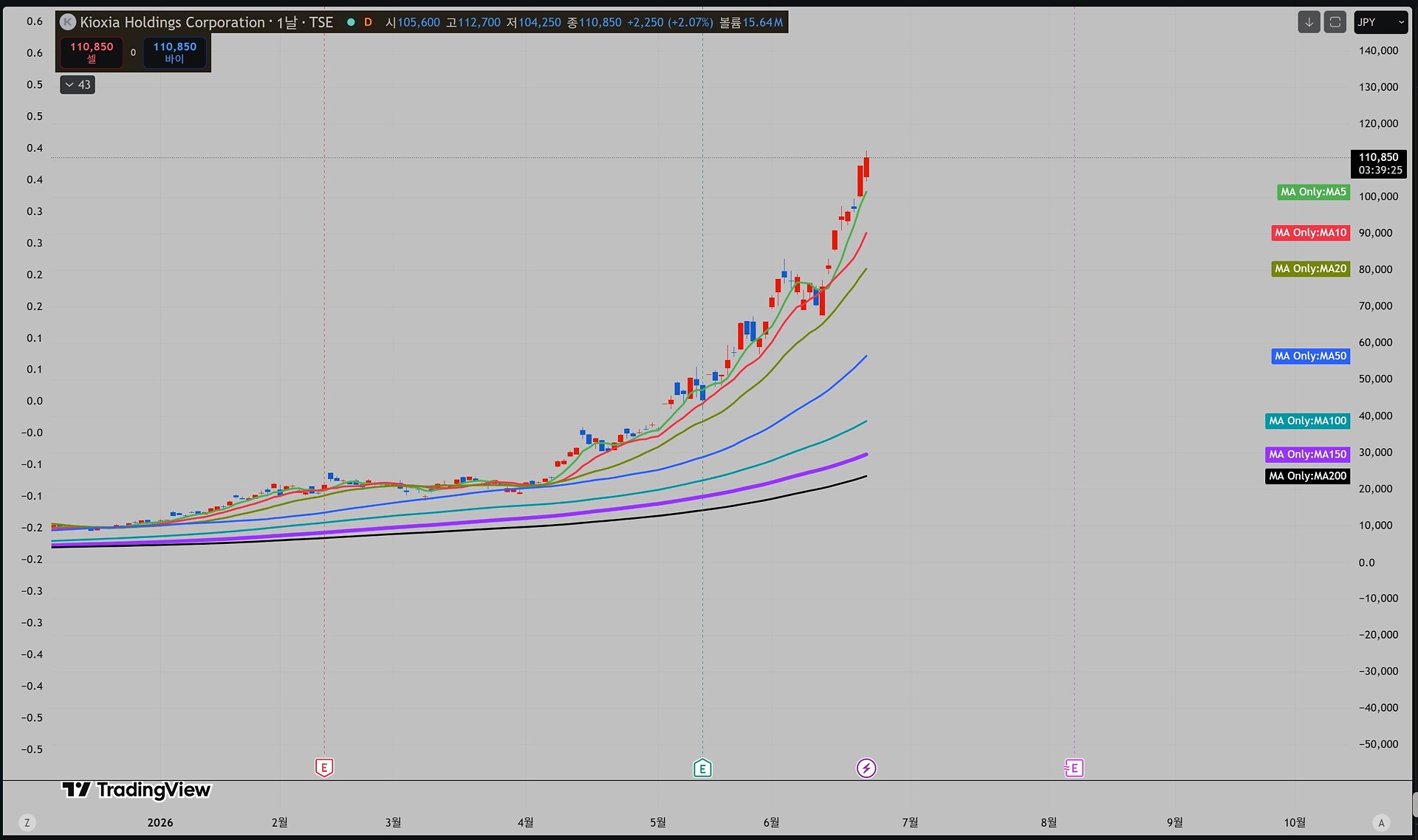
Task: Click the 110,850 셀 sell button
Action: click(92, 52)
